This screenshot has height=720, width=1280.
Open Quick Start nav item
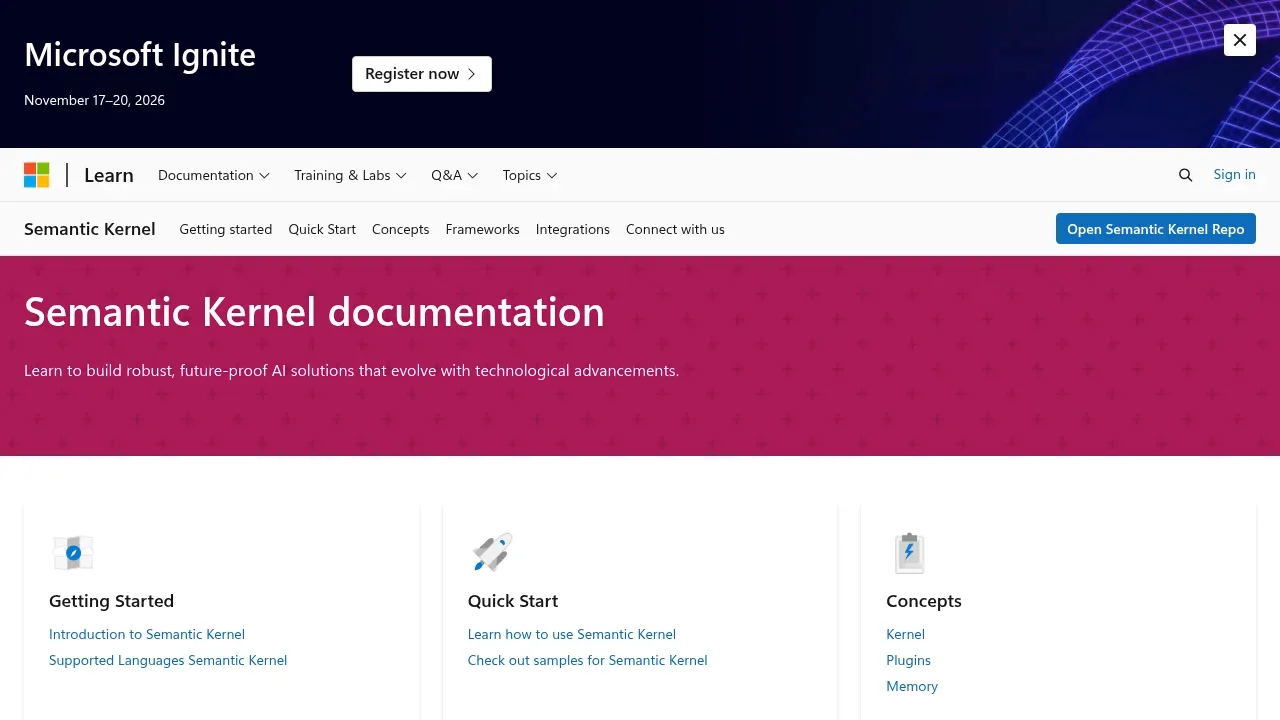(x=322, y=229)
